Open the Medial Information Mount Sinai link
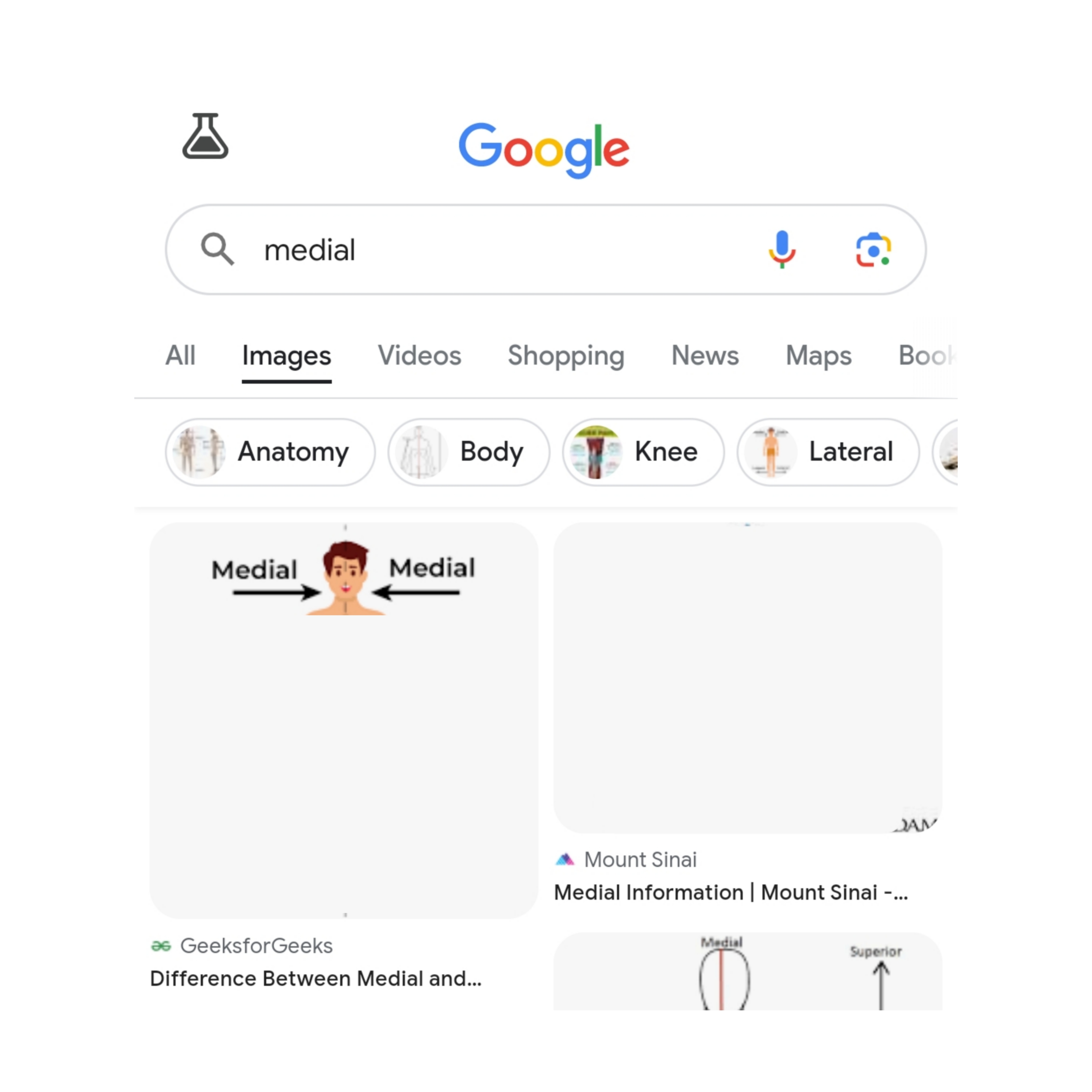This screenshot has height=1092, width=1092. 731,892
